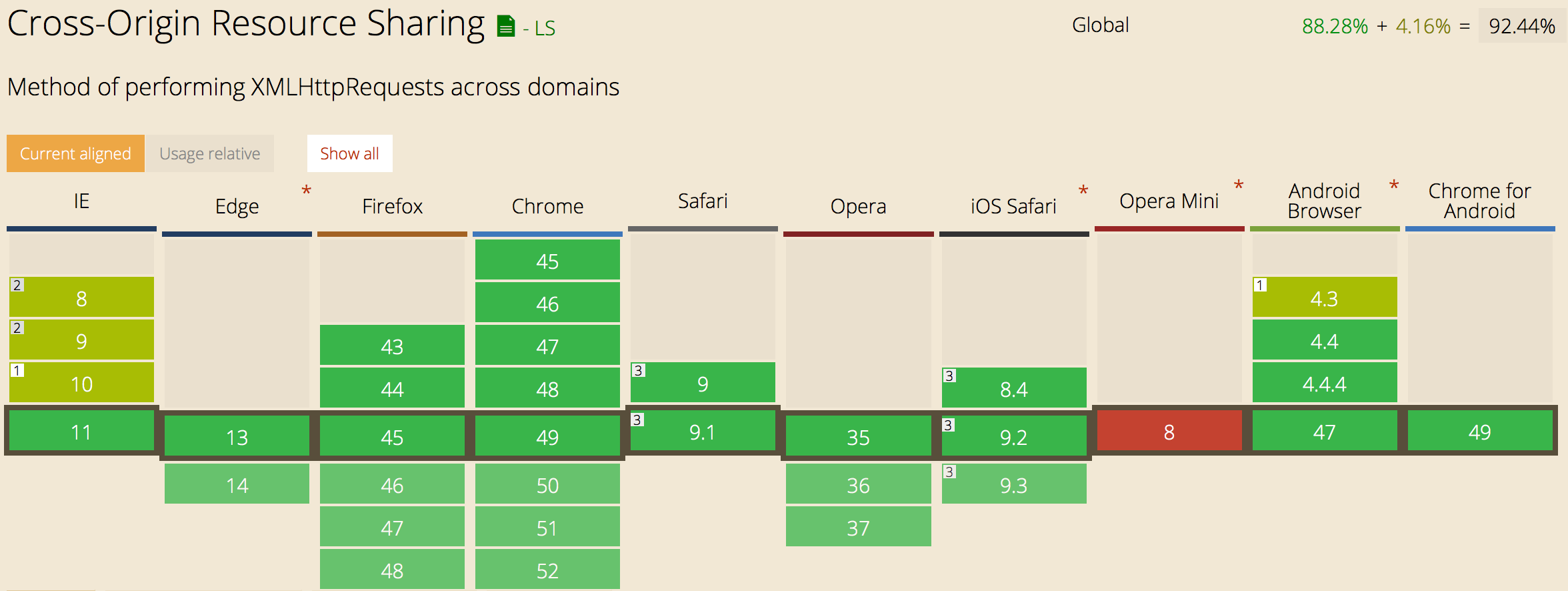The height and width of the screenshot is (591, 1568).
Task: Select the highlighted Chrome 49 support cell
Action: pos(547,437)
